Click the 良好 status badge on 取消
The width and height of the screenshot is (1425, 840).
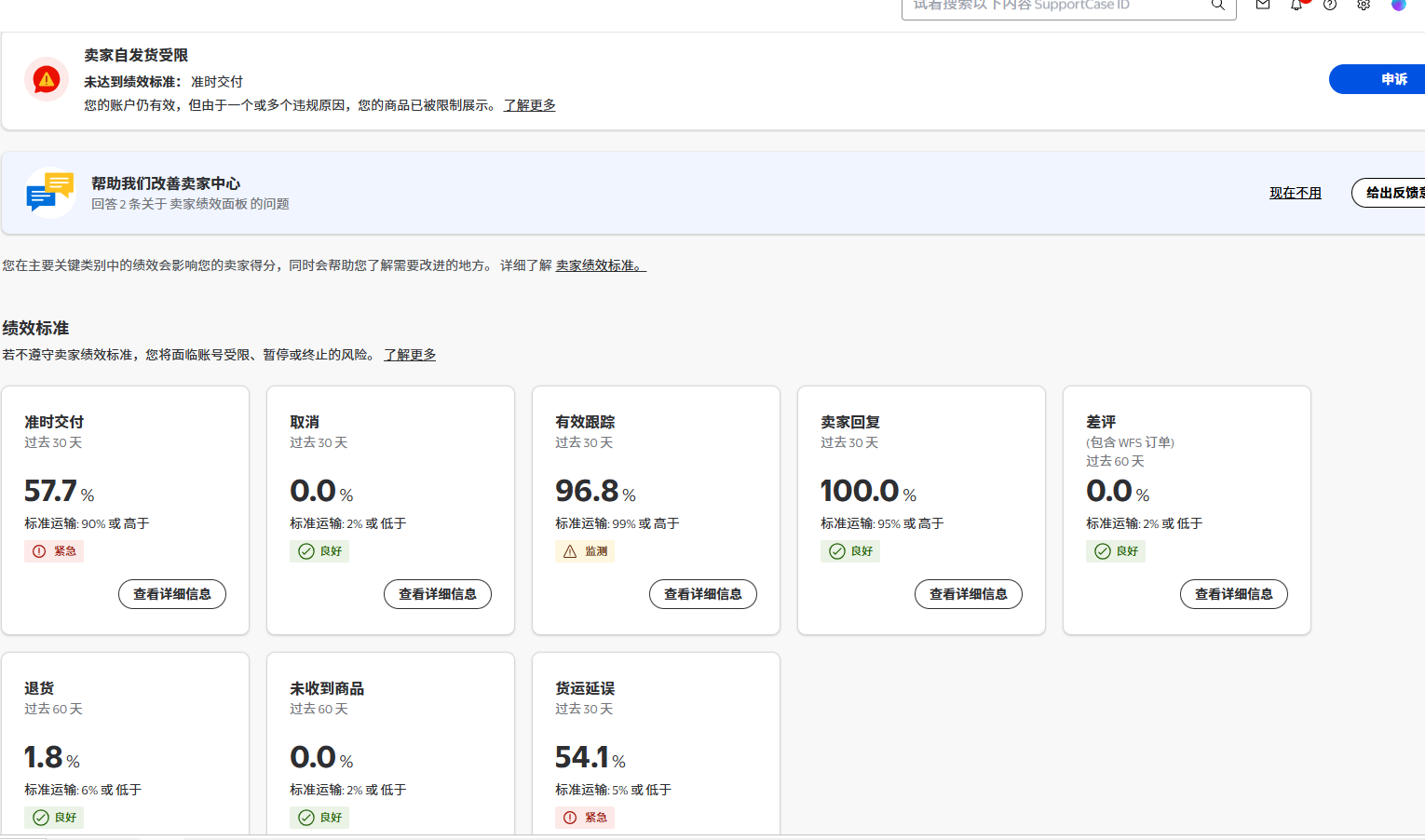coord(319,551)
